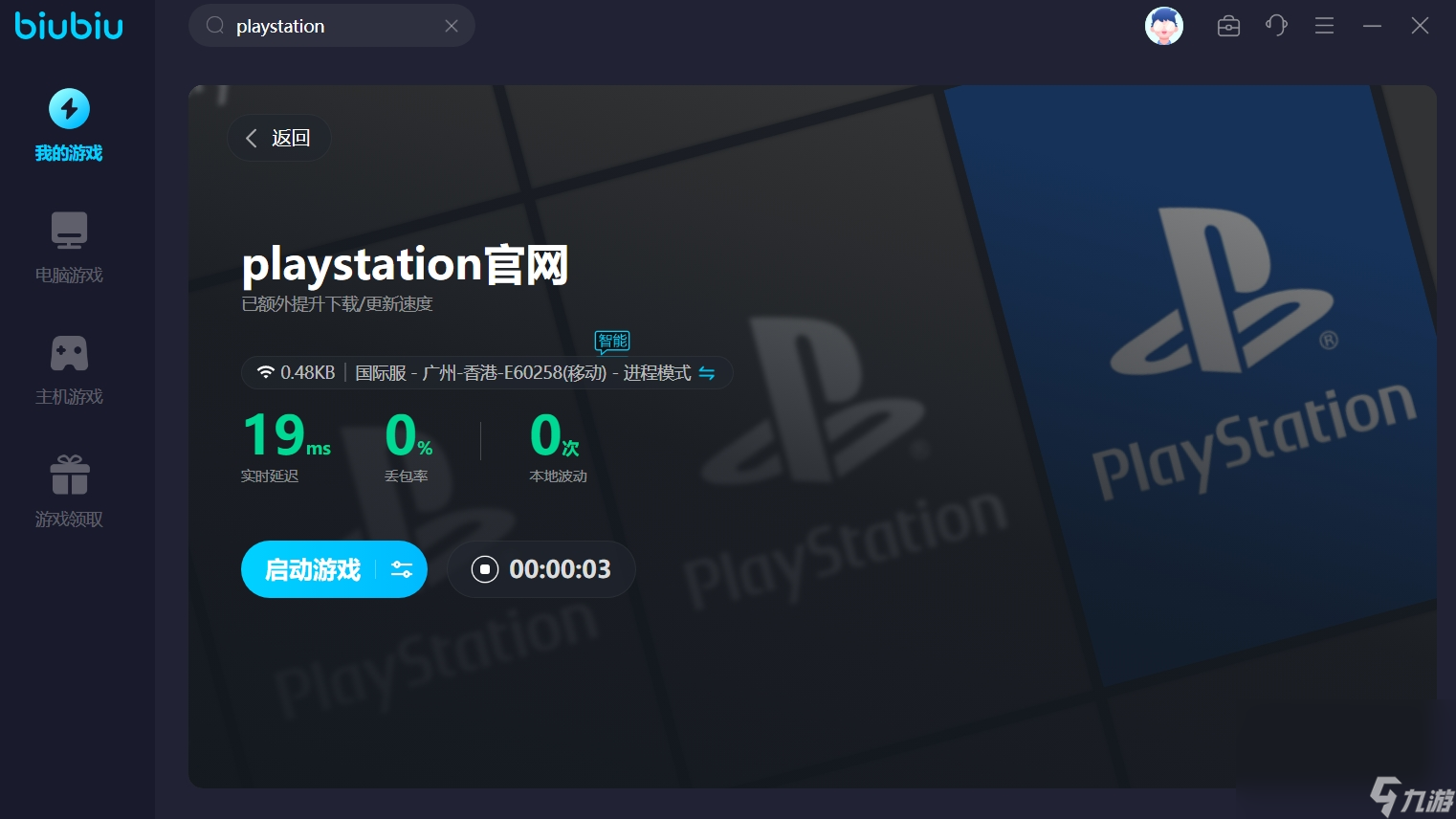Open the hamburger main menu
This screenshot has width=1456, height=819.
pos(1324,26)
